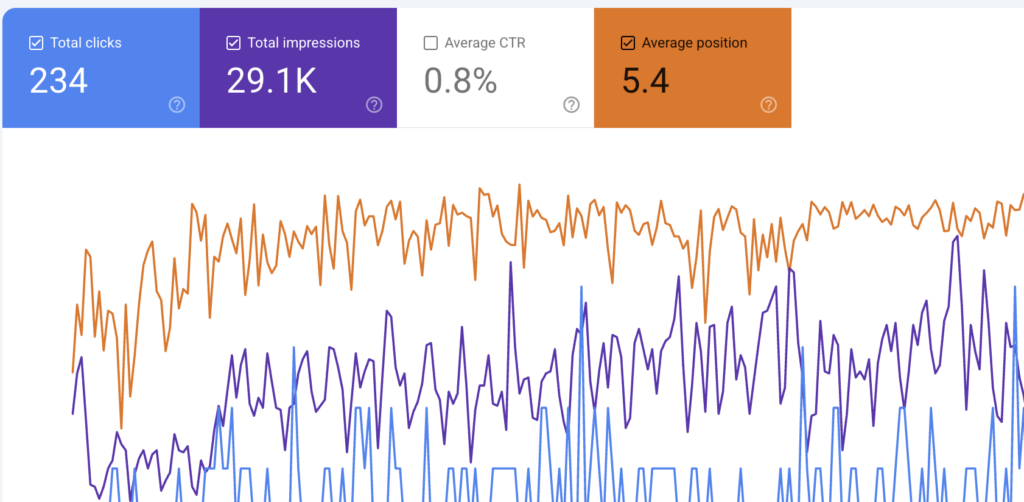
Task: Open help icon on Total clicks card
Action: pos(177,104)
